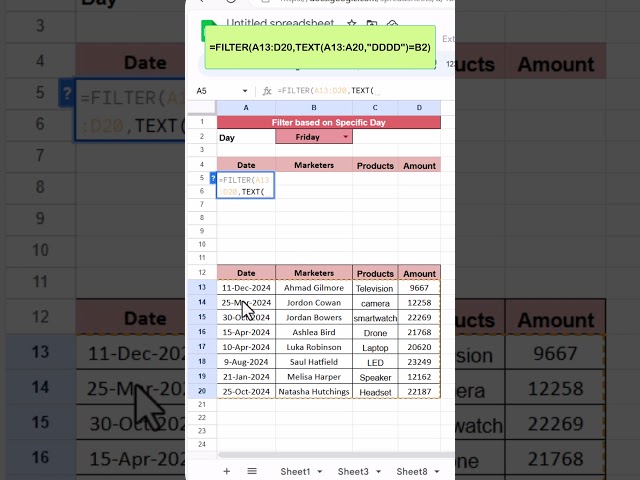Select the '11-Dec-2024' date cell
The height and width of the screenshot is (480, 640).
click(x=246, y=288)
